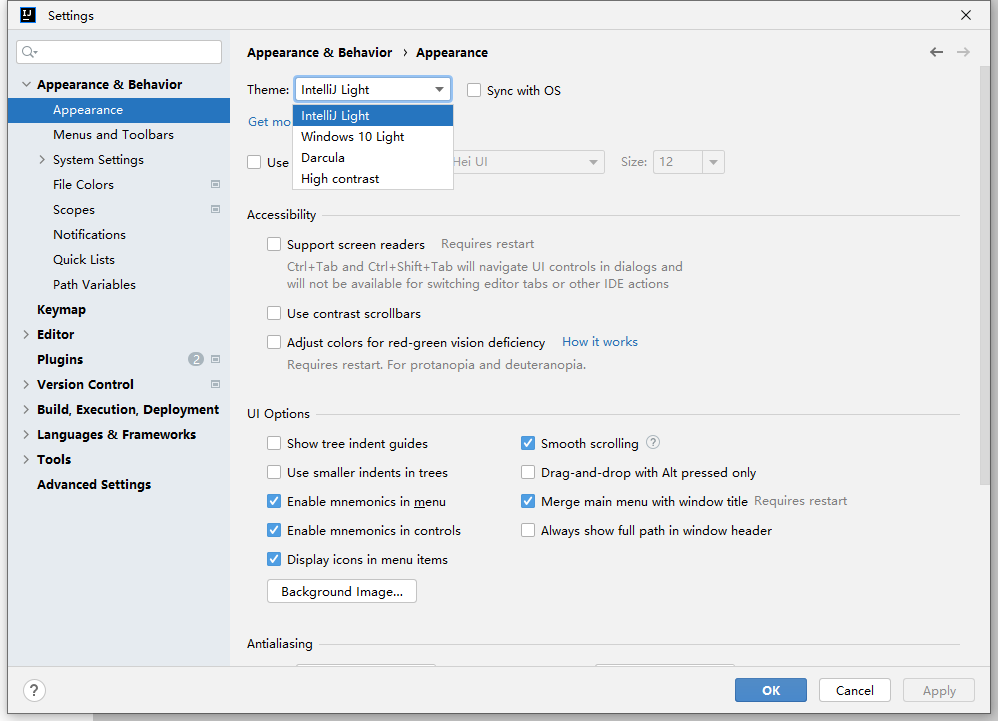Choose High contrast theme
Viewport: 998px width, 721px height.
click(373, 179)
